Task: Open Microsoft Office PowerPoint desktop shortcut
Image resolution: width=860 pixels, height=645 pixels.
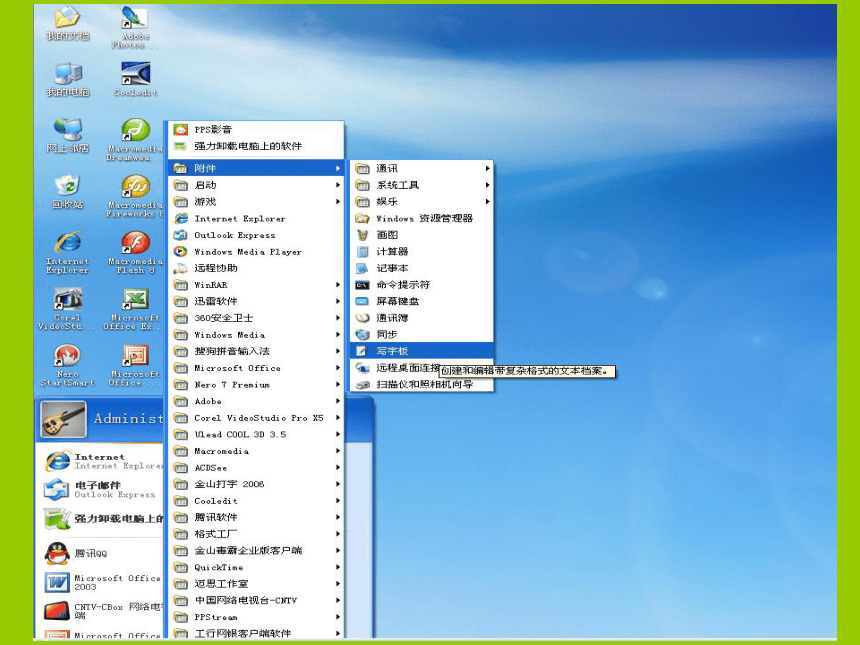Action: point(134,365)
